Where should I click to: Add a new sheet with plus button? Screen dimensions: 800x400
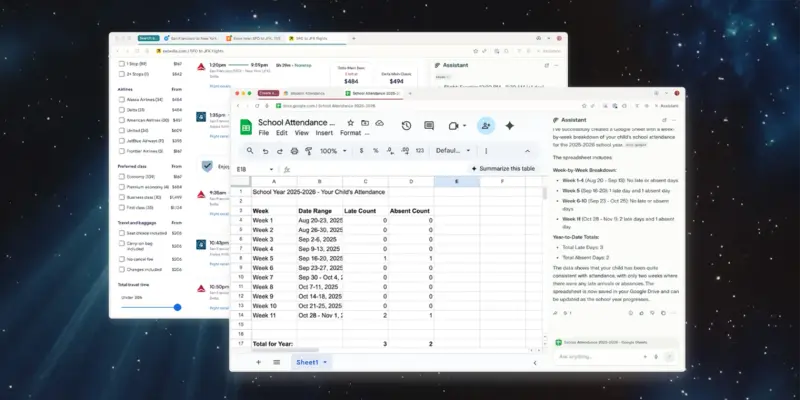257,362
